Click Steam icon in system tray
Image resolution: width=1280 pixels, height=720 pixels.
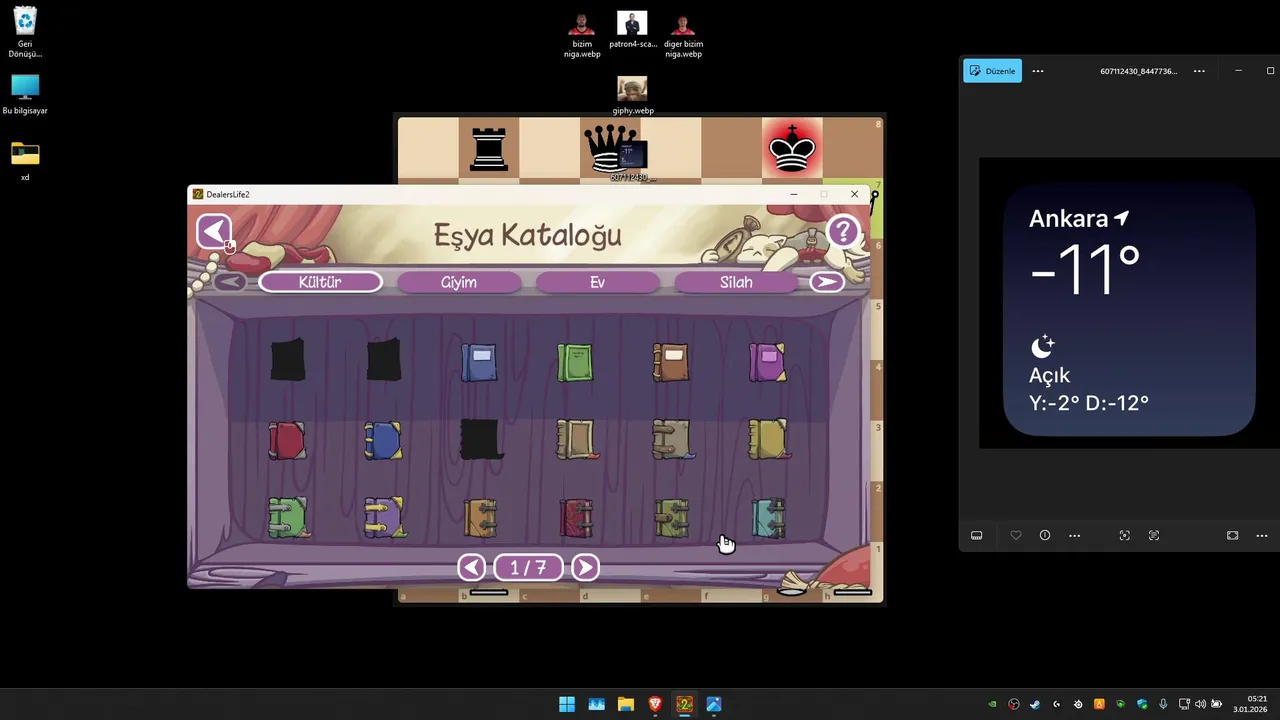(x=1035, y=704)
